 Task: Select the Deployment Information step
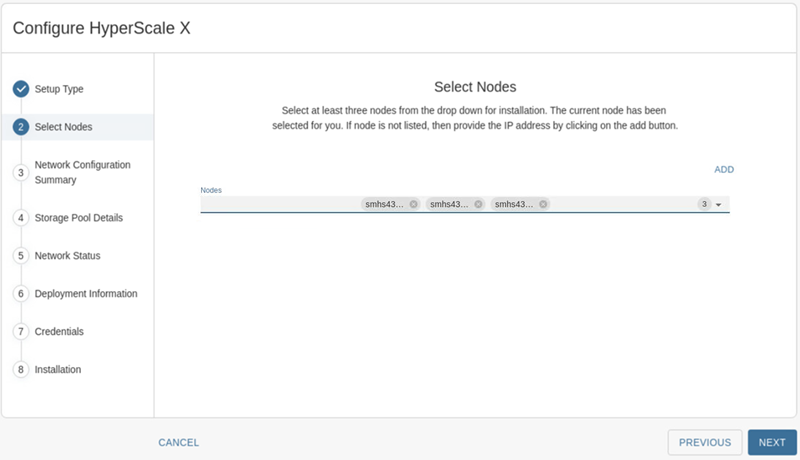coord(86,293)
